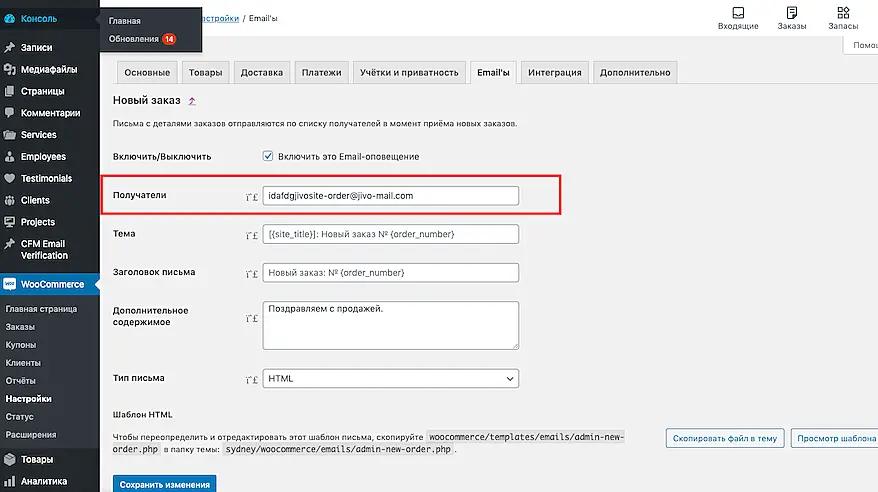Open Расширения in WooCommerce submenu

pos(31,434)
